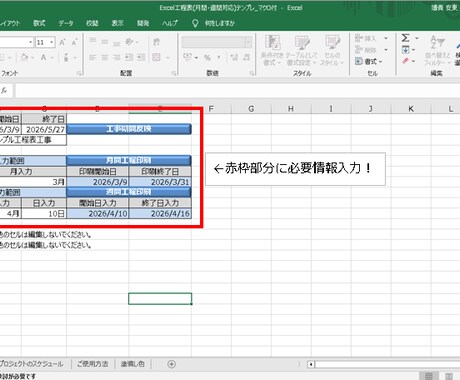Image resolution: width=460 pixels, height=380 pixels.
Task: Click the phonetic guide (furigana) icon
Action: tap(66, 58)
